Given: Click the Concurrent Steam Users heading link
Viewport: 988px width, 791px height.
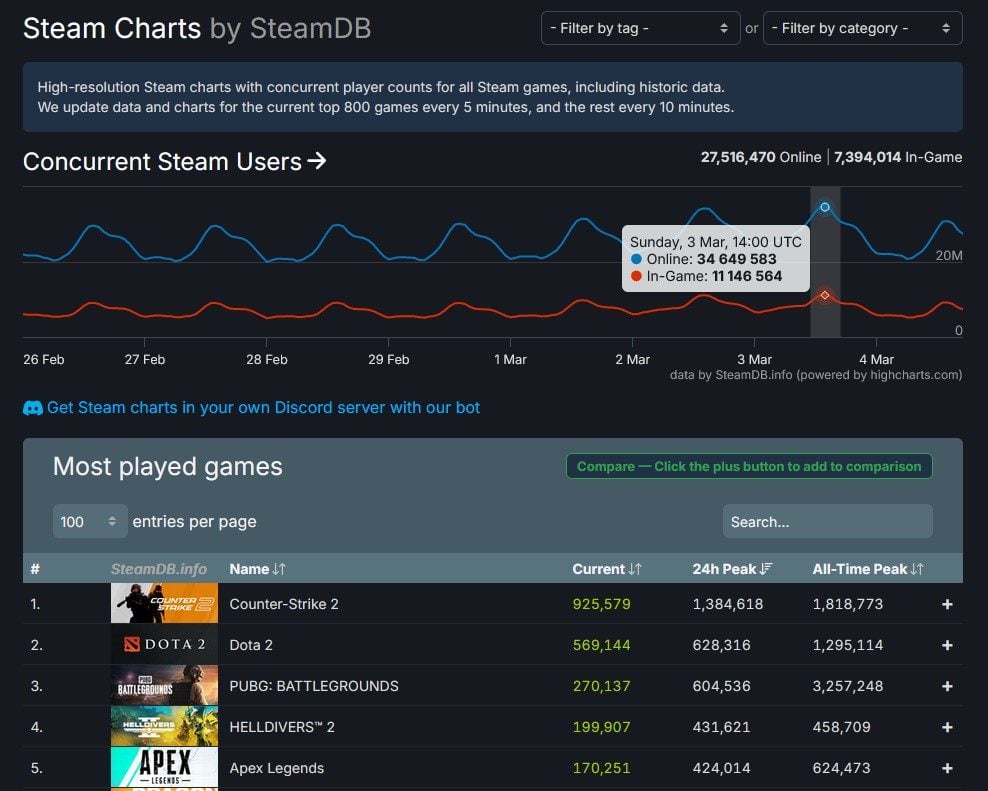Looking at the screenshot, I should point(175,161).
